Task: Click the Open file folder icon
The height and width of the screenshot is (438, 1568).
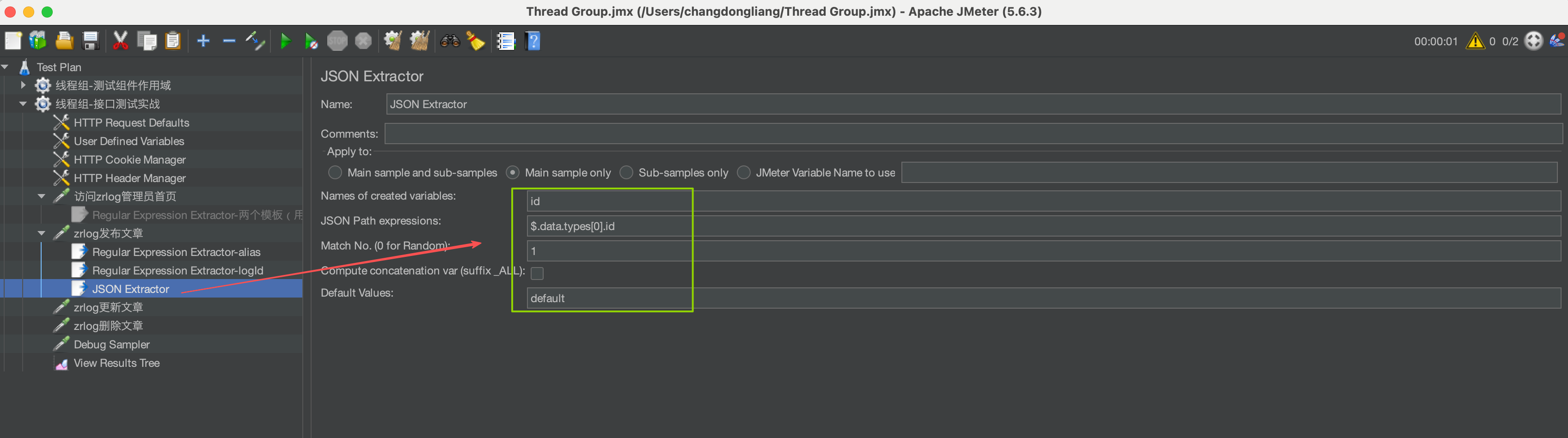Action: pyautogui.click(x=65, y=42)
